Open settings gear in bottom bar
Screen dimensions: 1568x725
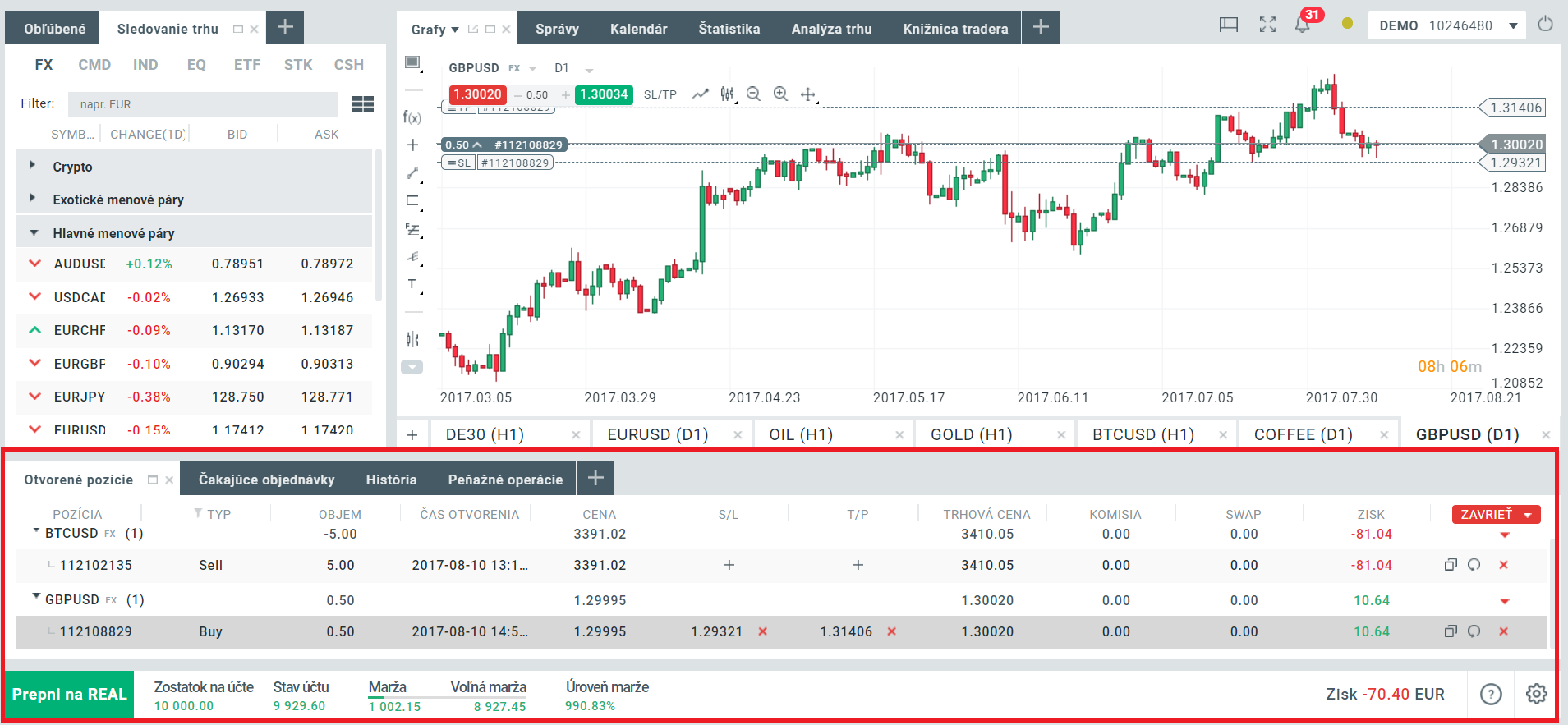click(x=1536, y=694)
